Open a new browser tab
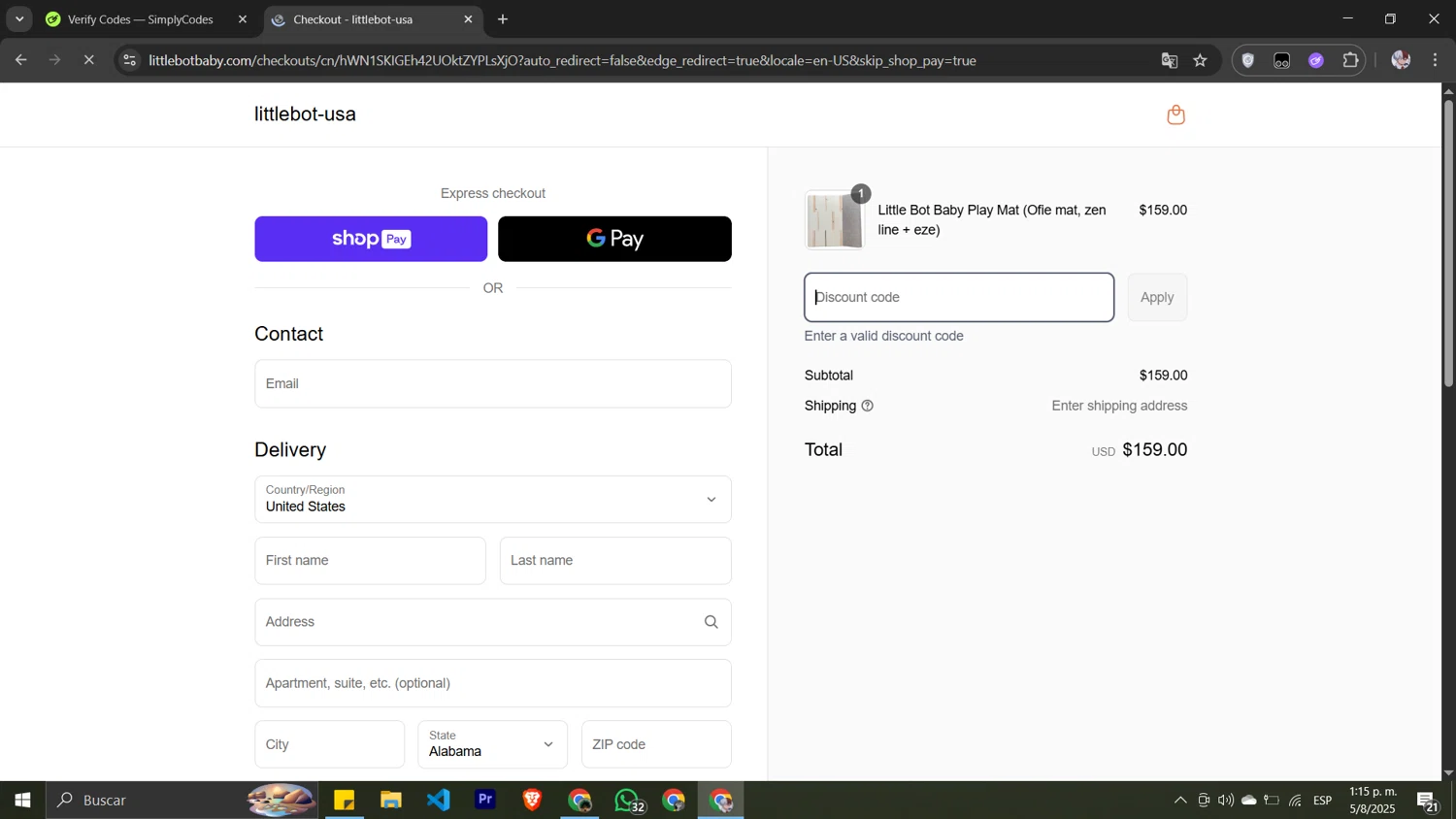Screen dimensions: 1456x819 (x=503, y=19)
